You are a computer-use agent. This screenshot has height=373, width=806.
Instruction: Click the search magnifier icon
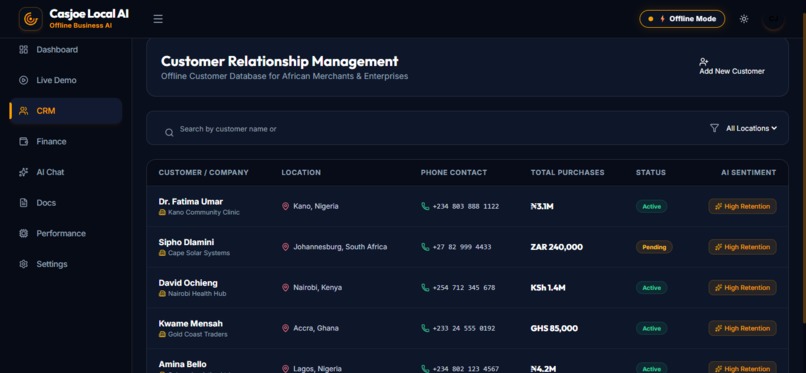click(x=169, y=133)
